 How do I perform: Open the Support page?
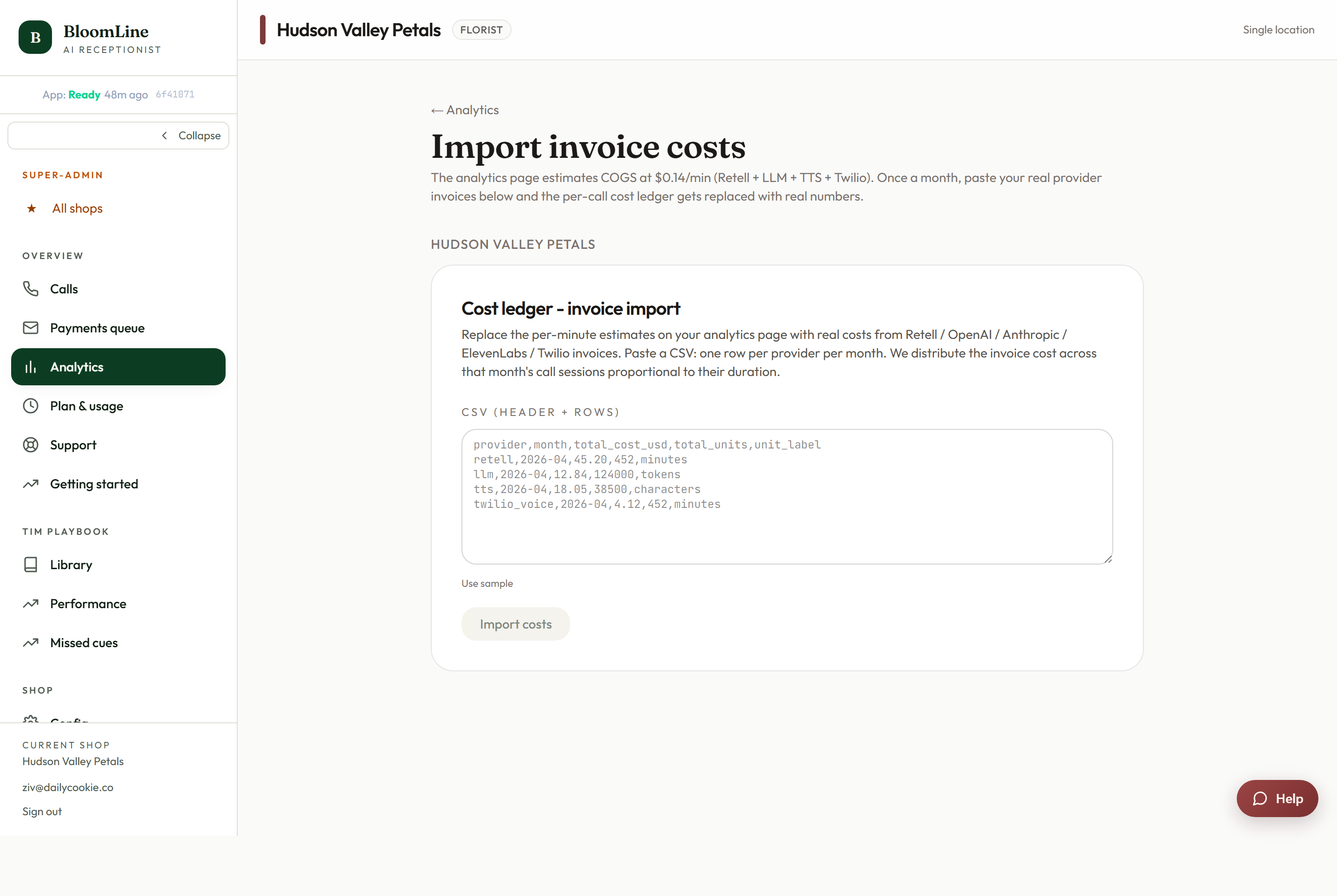click(118, 445)
